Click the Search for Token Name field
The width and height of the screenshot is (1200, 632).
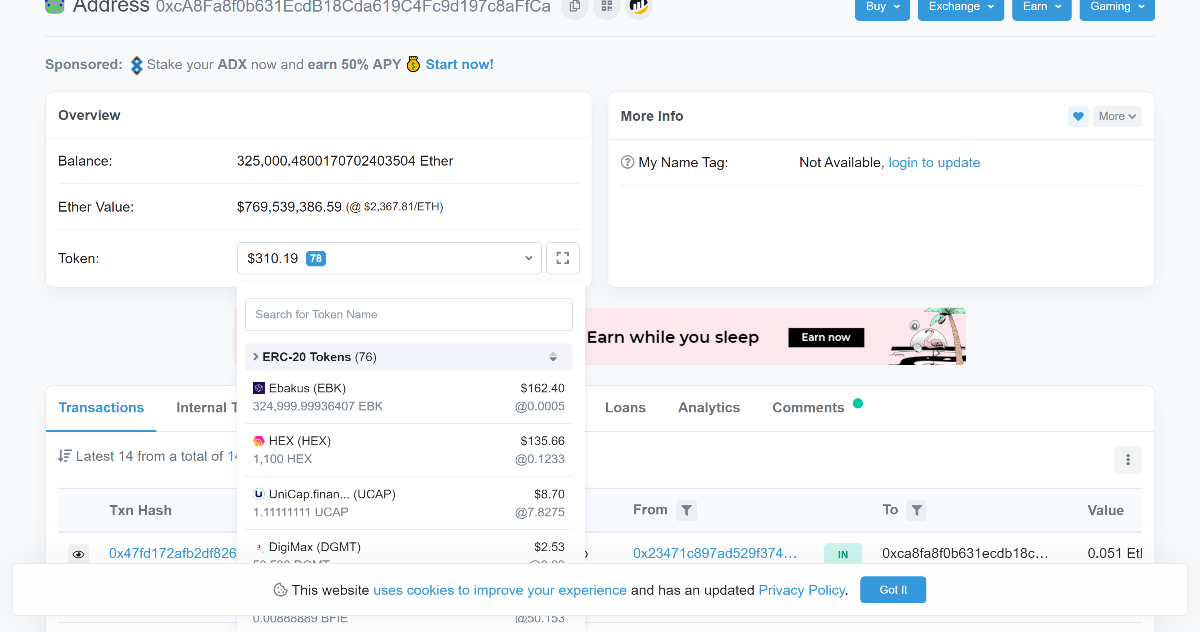[409, 314]
